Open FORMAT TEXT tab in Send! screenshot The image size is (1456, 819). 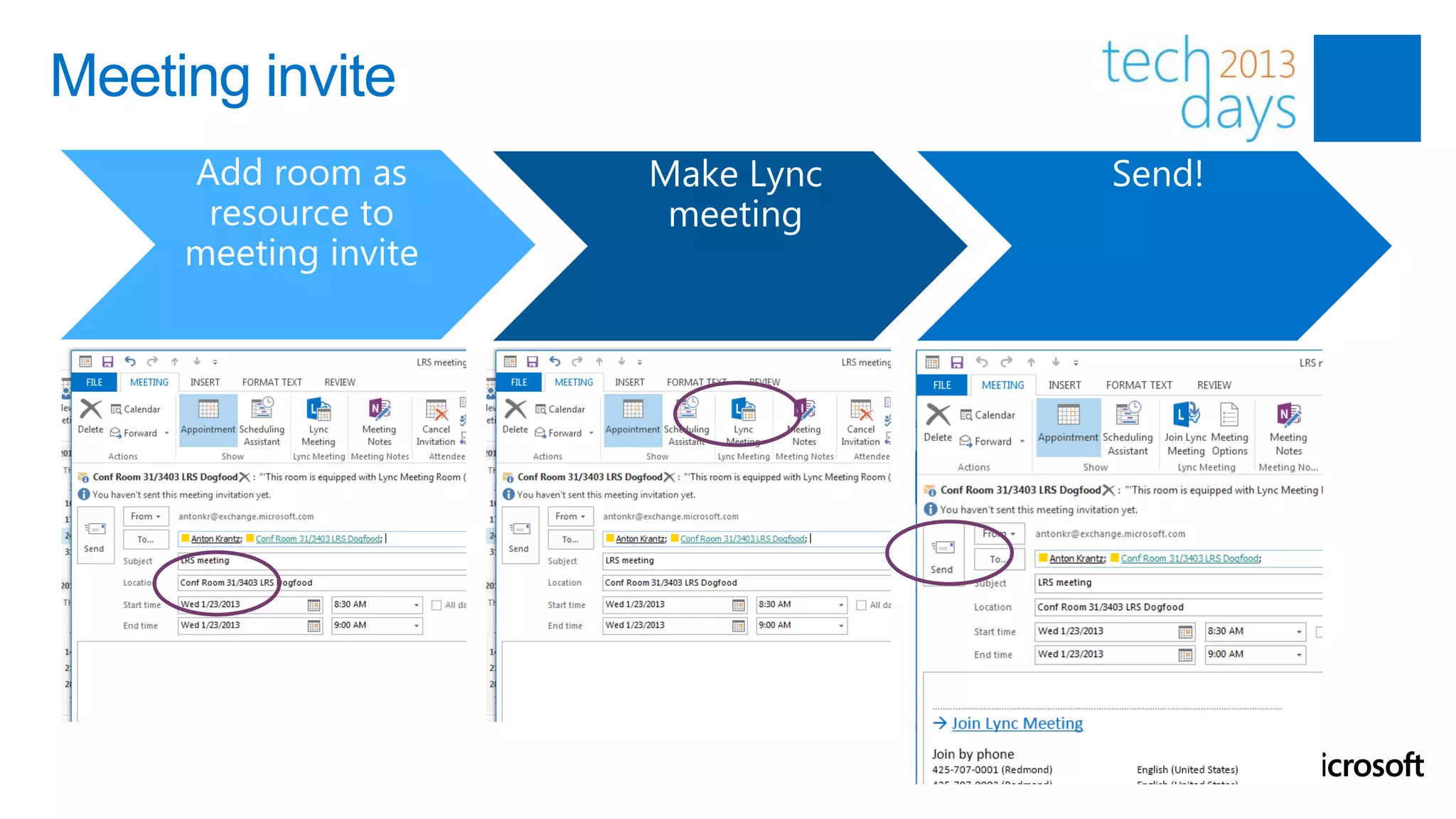click(x=1139, y=385)
